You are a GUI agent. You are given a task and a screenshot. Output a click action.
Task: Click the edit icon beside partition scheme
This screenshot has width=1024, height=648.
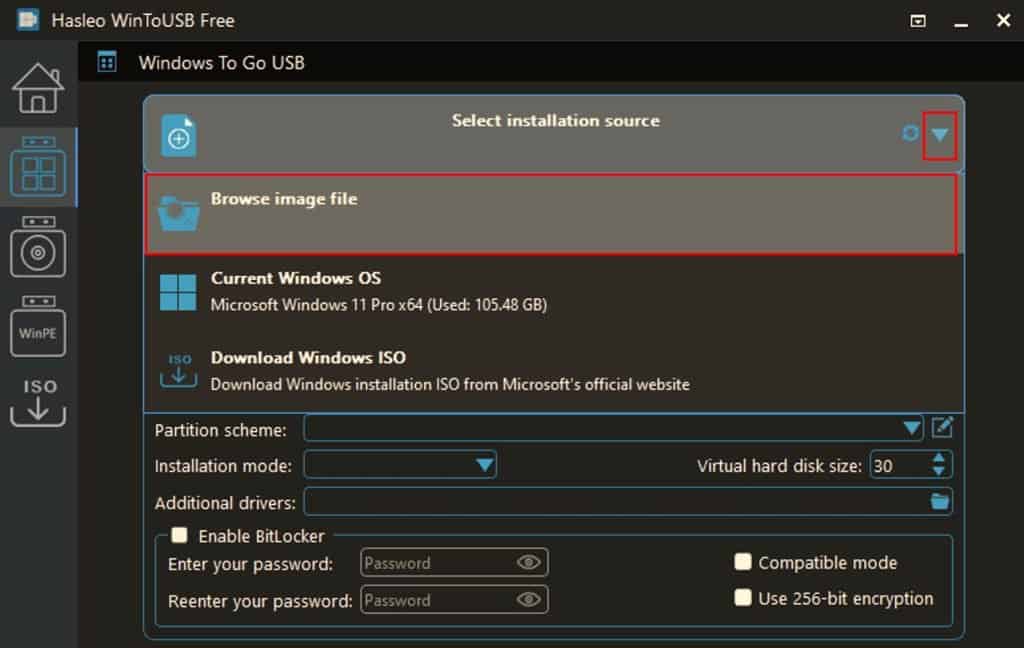click(940, 427)
